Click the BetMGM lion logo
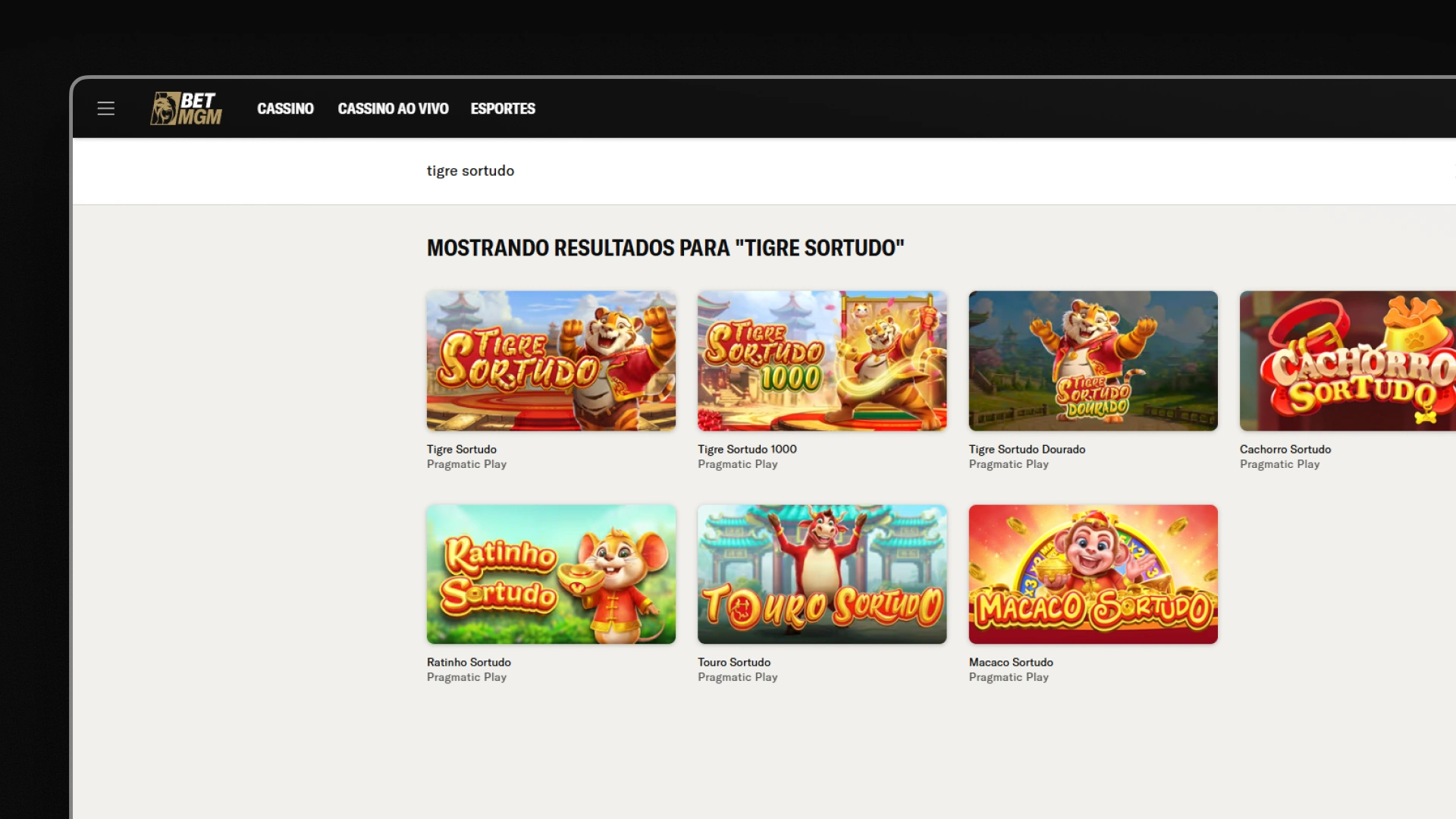 (x=186, y=108)
